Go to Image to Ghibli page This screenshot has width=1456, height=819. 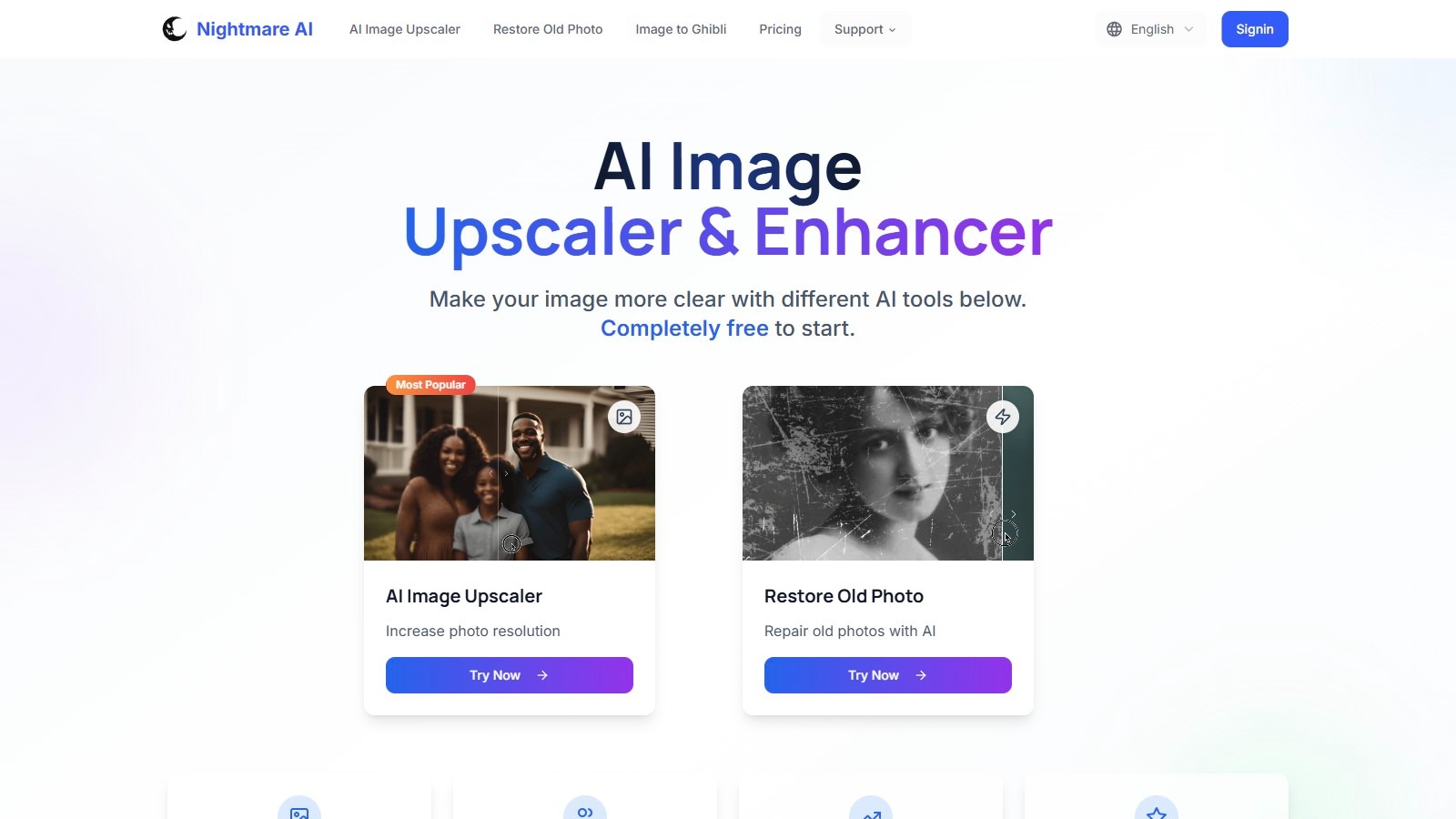point(681,29)
